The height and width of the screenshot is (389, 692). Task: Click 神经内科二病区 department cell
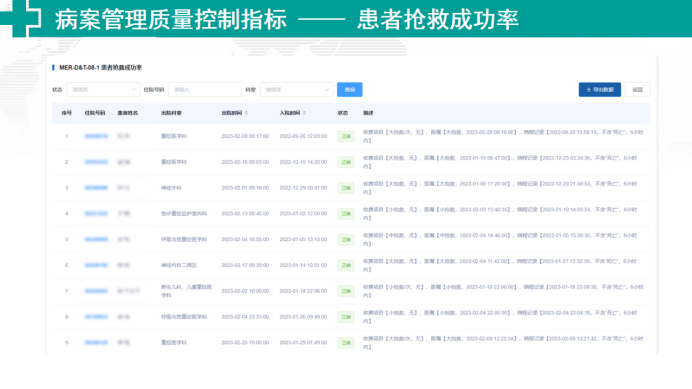coord(179,265)
